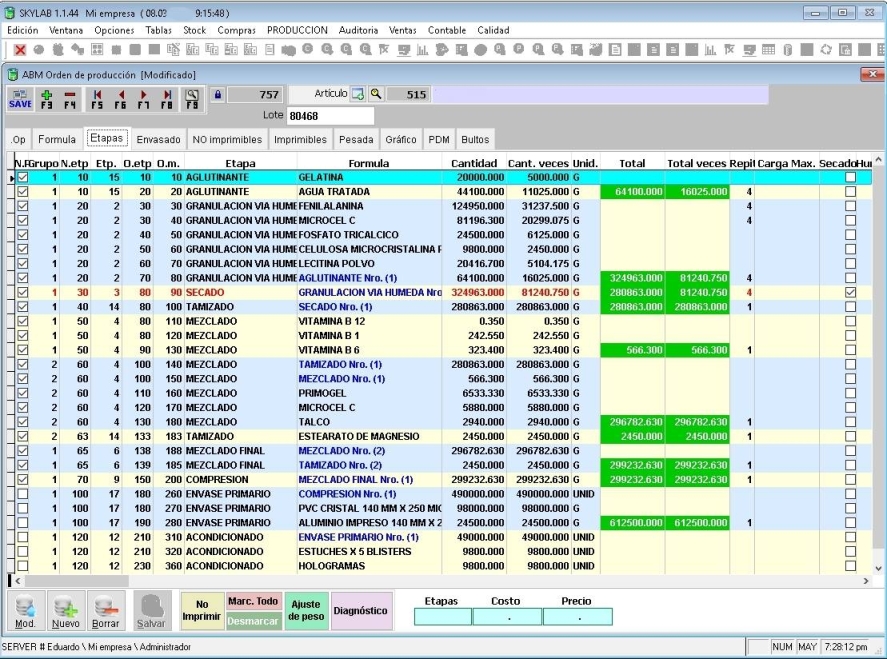Click the grid's horizontal scrollbar right arrow
The height and width of the screenshot is (659, 887).
pyautogui.click(x=866, y=581)
